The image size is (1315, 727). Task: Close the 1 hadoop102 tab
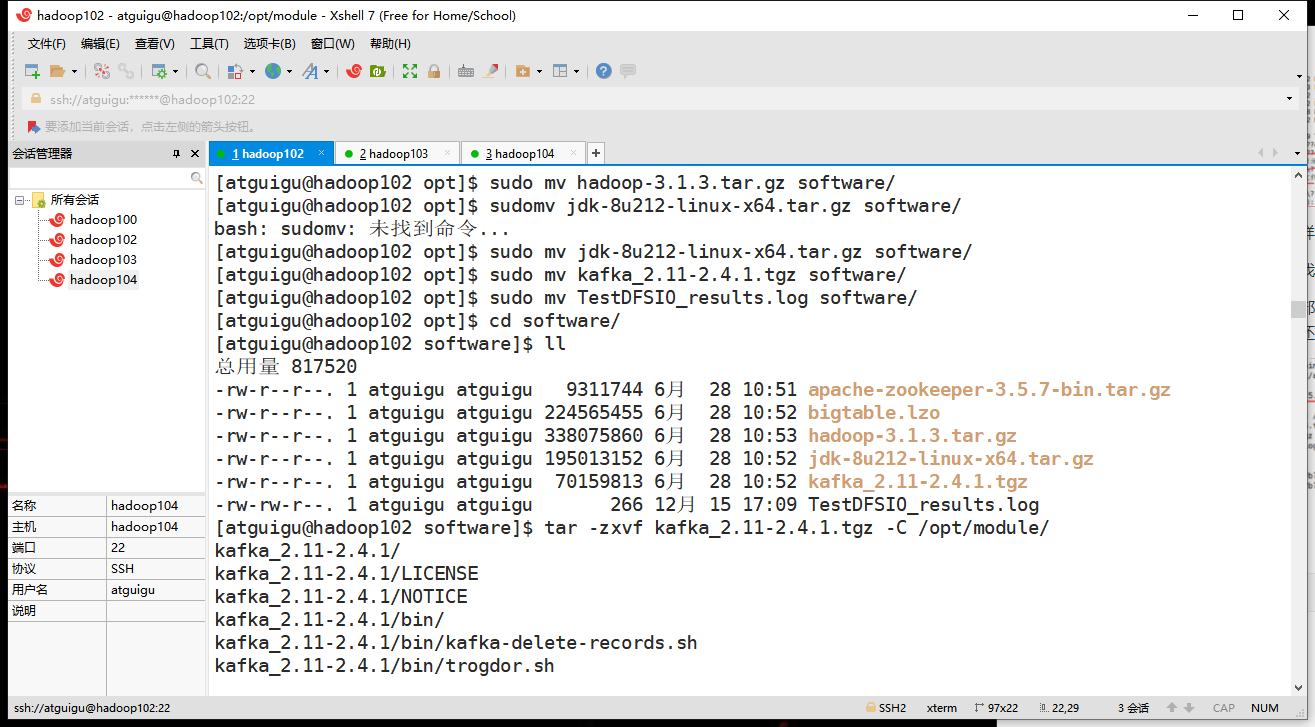[321, 153]
